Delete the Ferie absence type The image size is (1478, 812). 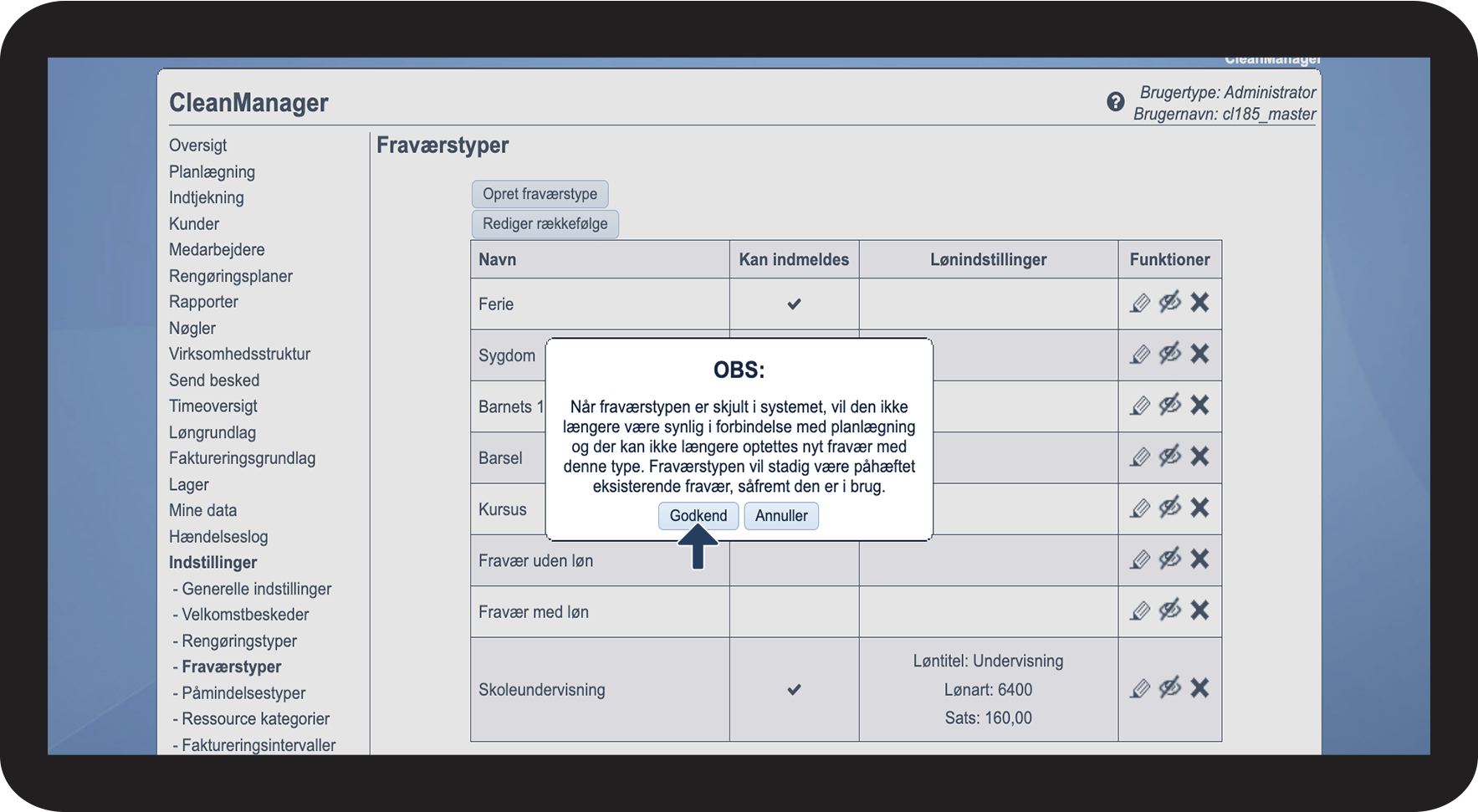pos(1199,303)
